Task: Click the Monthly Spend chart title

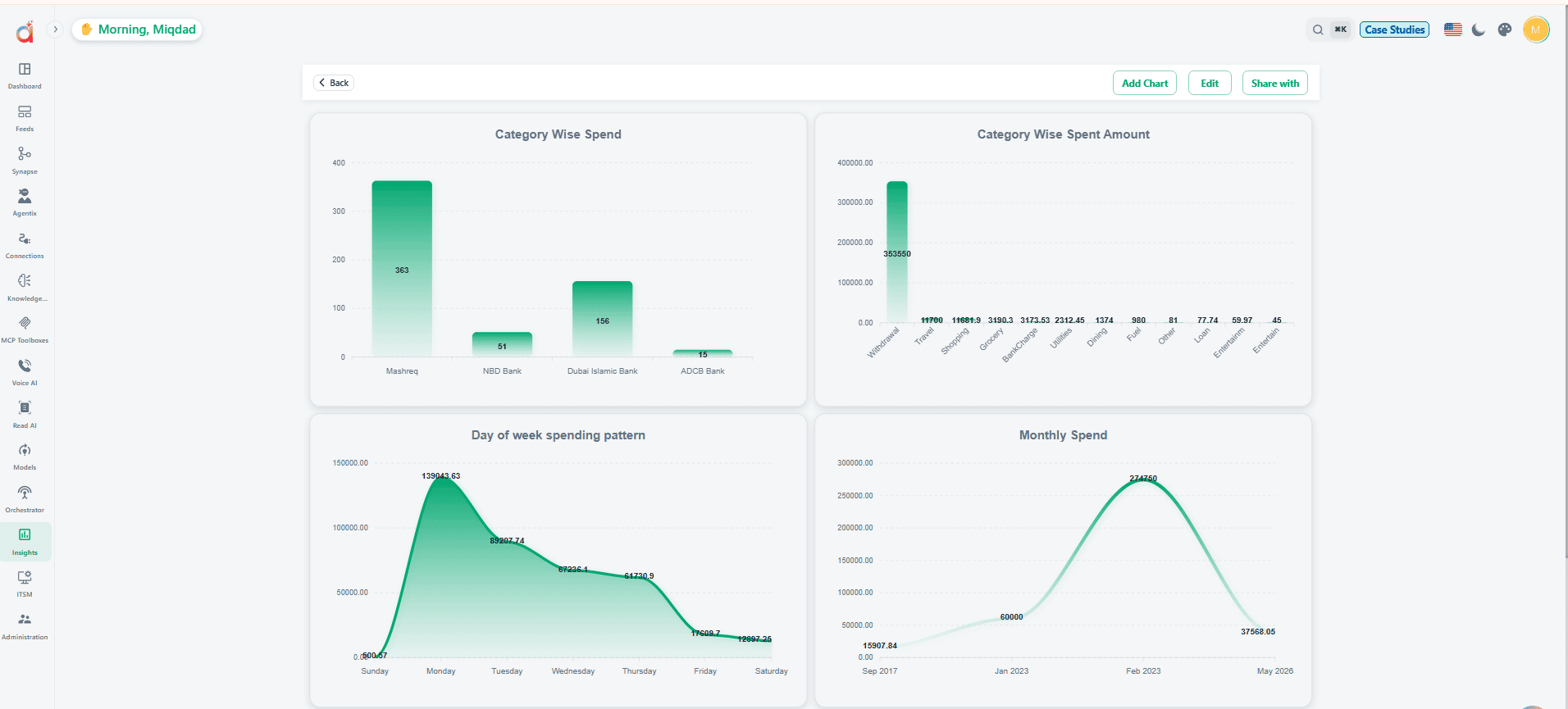Action: pos(1064,435)
